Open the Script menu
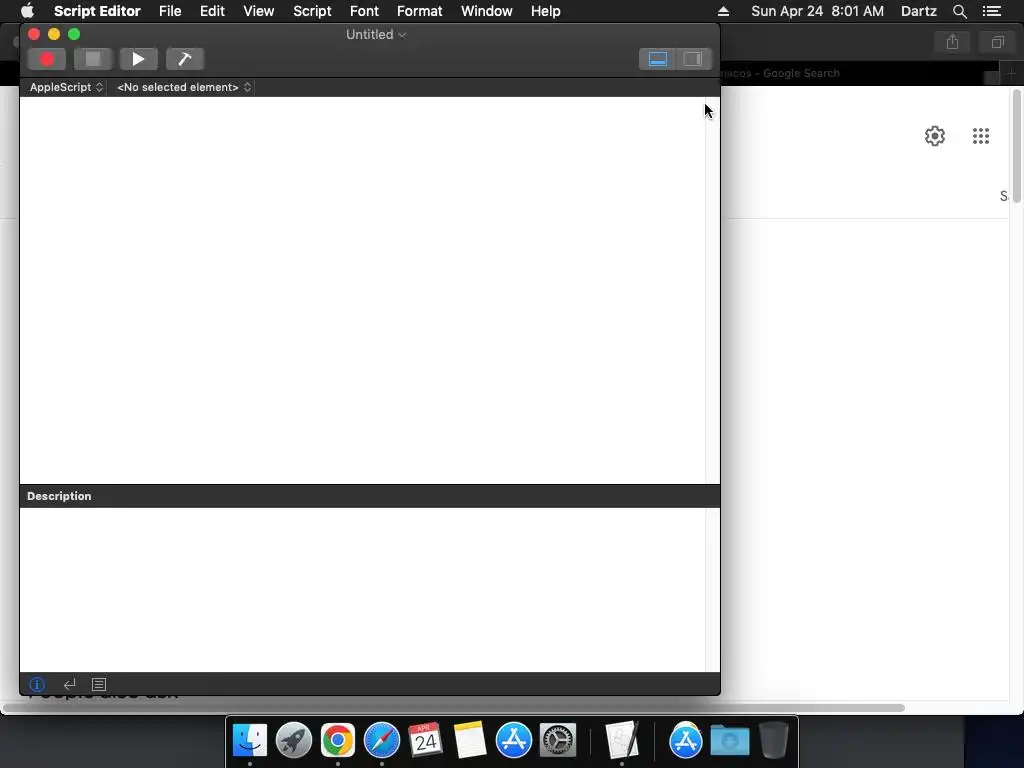Viewport: 1024px width, 768px height. (312, 11)
